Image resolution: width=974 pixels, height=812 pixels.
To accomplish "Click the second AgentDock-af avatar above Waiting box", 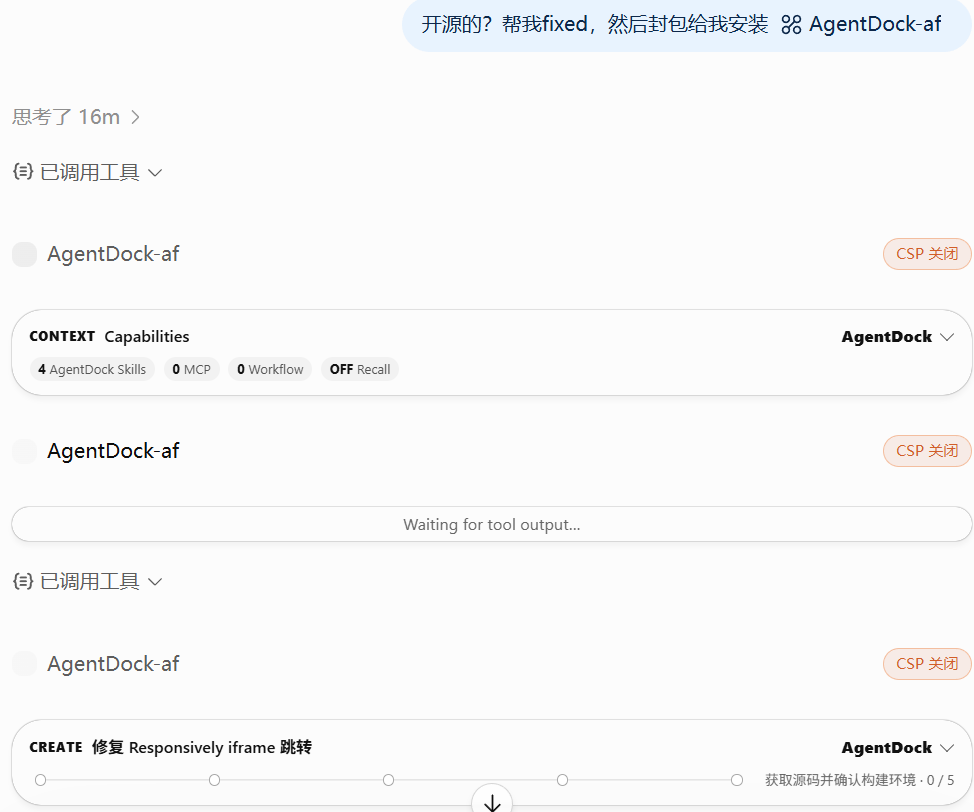I will [x=25, y=451].
